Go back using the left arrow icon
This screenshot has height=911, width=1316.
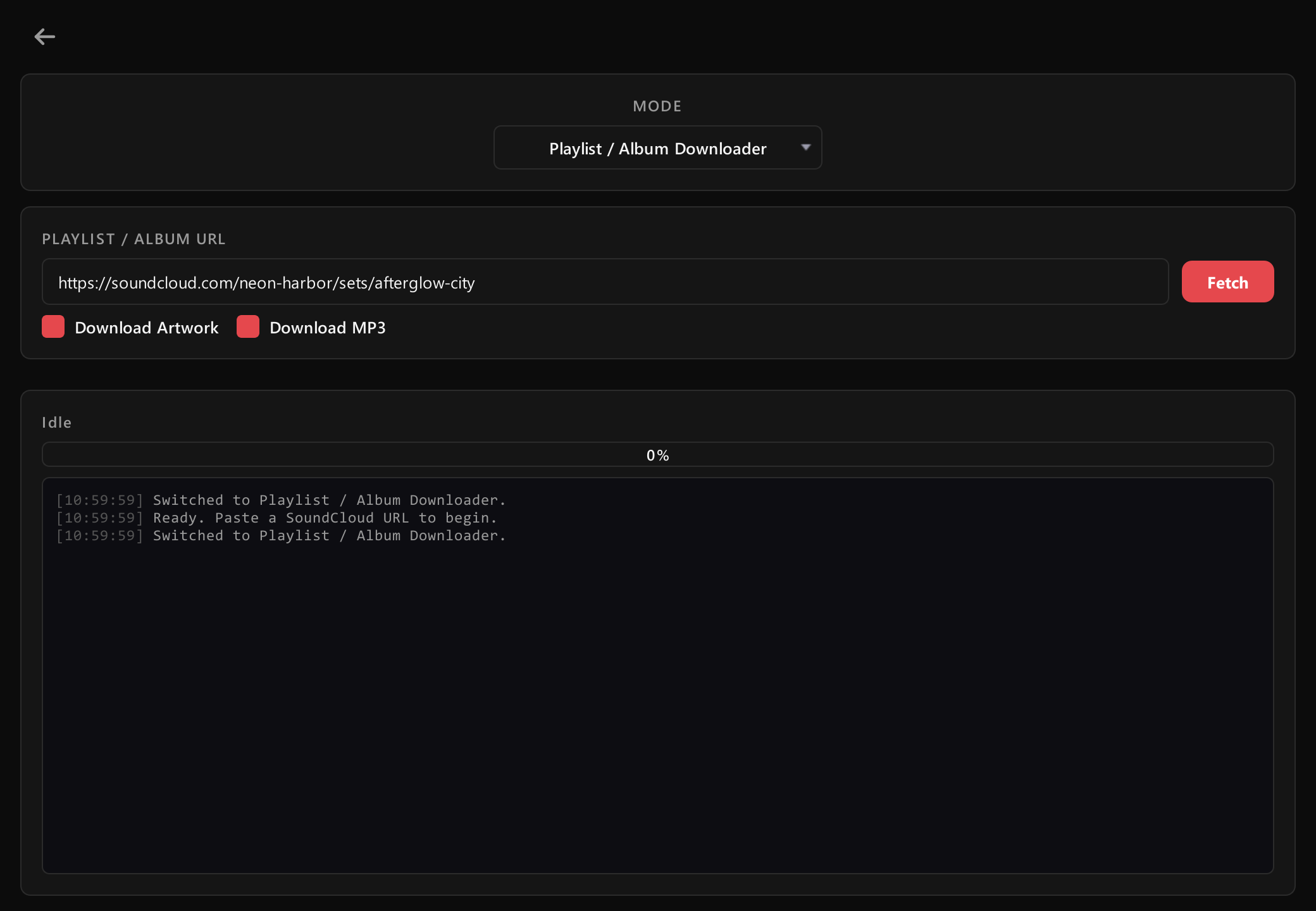(44, 37)
